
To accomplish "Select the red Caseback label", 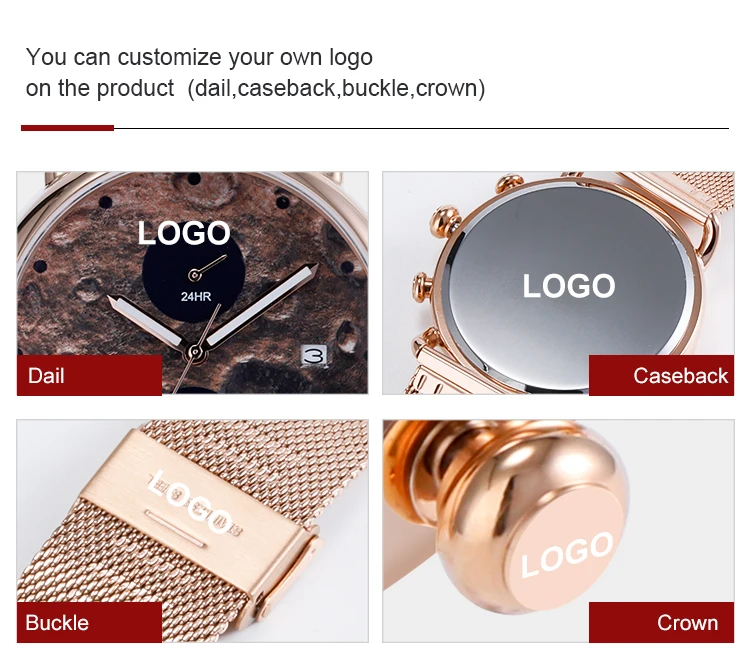I will click(661, 375).
